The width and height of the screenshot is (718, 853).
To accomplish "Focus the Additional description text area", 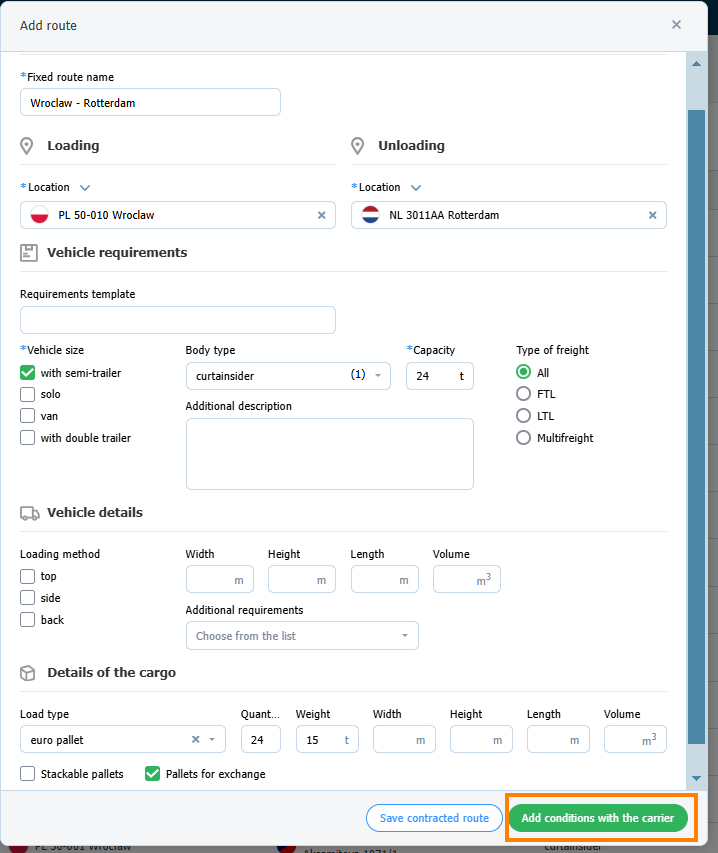I will pyautogui.click(x=329, y=454).
